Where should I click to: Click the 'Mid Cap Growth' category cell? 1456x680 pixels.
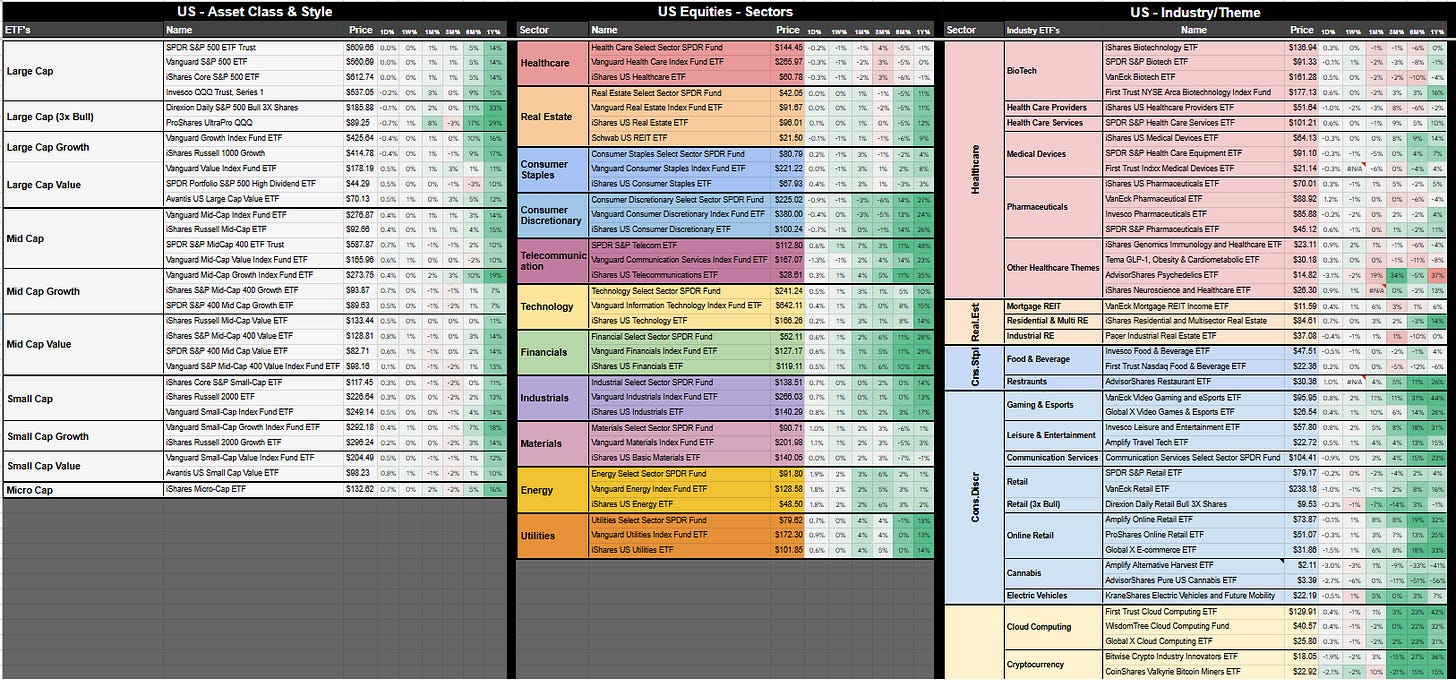point(83,291)
